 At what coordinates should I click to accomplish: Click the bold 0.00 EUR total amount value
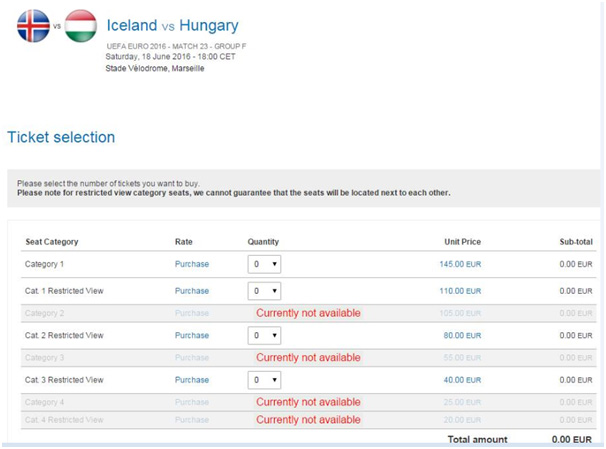click(x=572, y=439)
